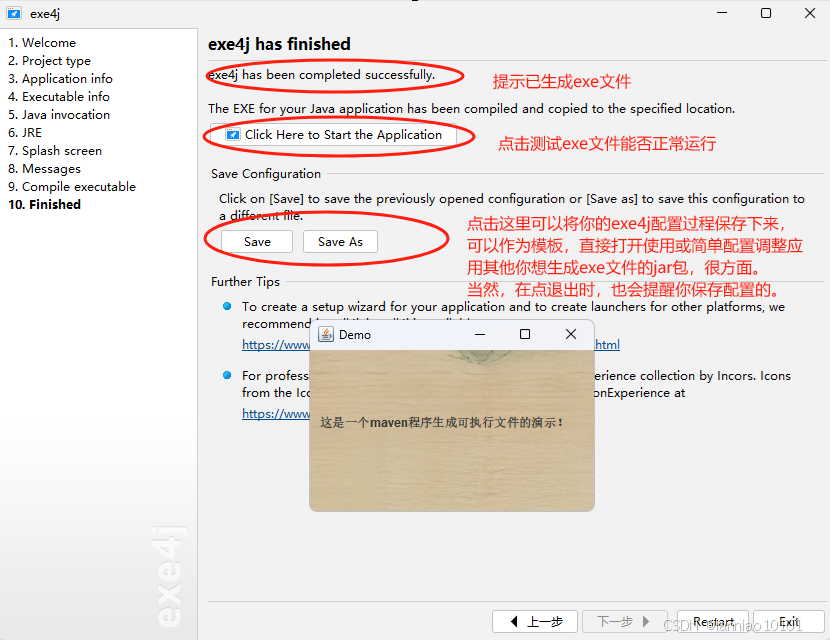Go to step 9. Compile executable
Image resolution: width=830 pixels, height=641 pixels.
[x=71, y=187]
